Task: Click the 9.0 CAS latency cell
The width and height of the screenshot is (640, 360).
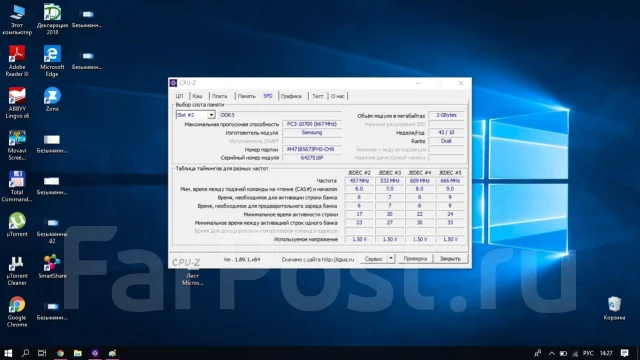Action: pos(450,189)
